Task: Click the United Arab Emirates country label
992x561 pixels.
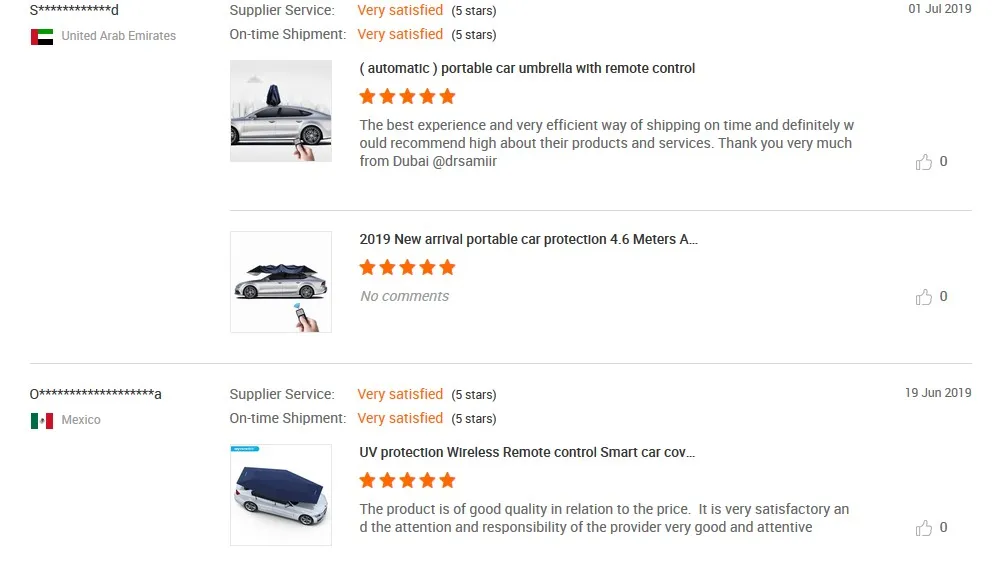Action: 118,36
